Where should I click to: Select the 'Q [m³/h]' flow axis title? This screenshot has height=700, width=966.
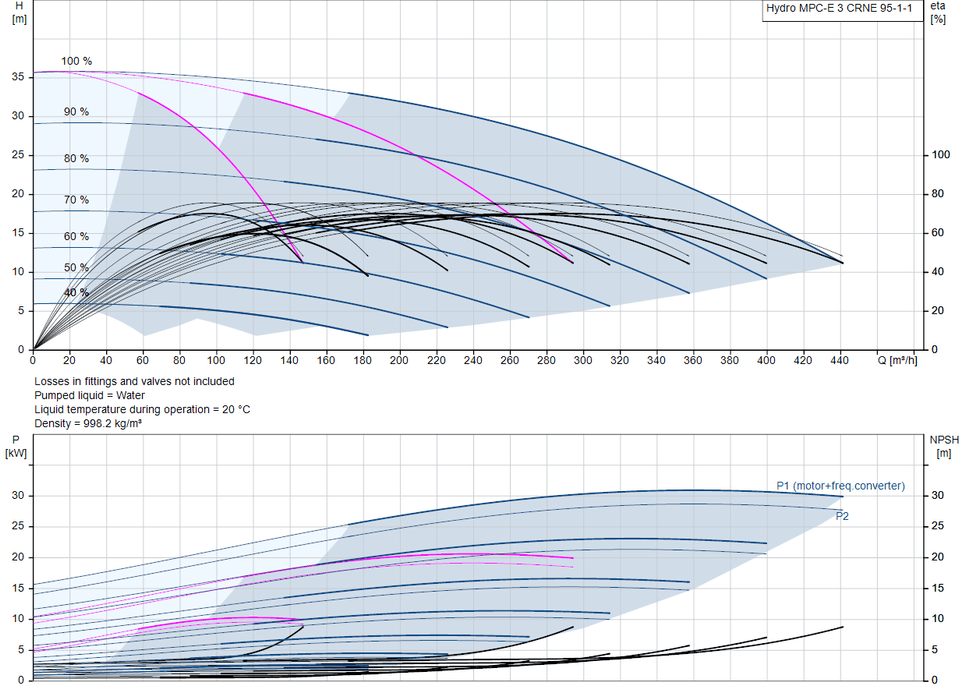897,360
